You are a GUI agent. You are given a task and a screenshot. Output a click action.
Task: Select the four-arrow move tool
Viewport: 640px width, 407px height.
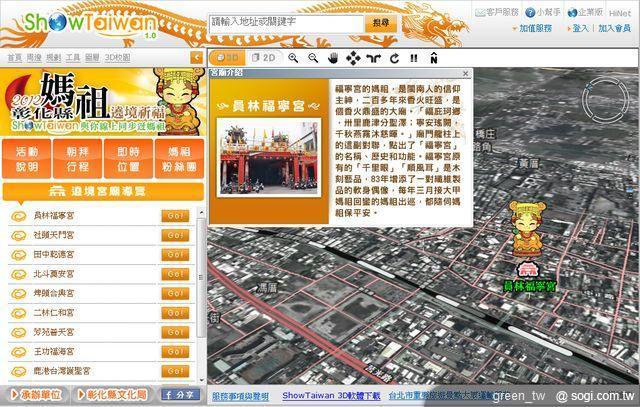point(353,58)
